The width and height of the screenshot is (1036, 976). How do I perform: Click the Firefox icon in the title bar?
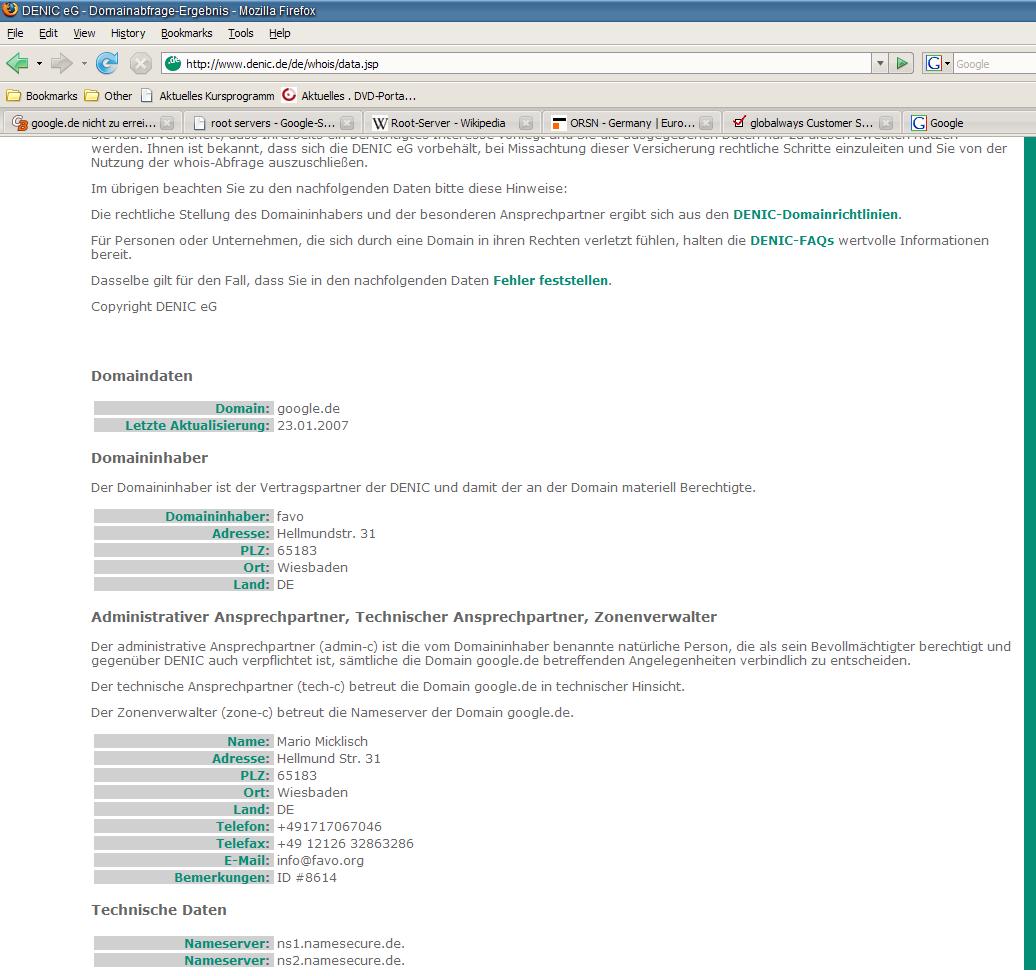[x=10, y=9]
